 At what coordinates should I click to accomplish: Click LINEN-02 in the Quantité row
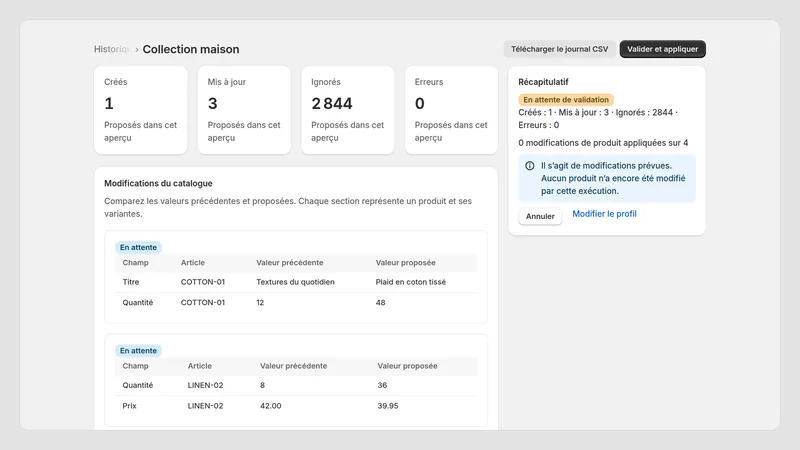pos(205,385)
